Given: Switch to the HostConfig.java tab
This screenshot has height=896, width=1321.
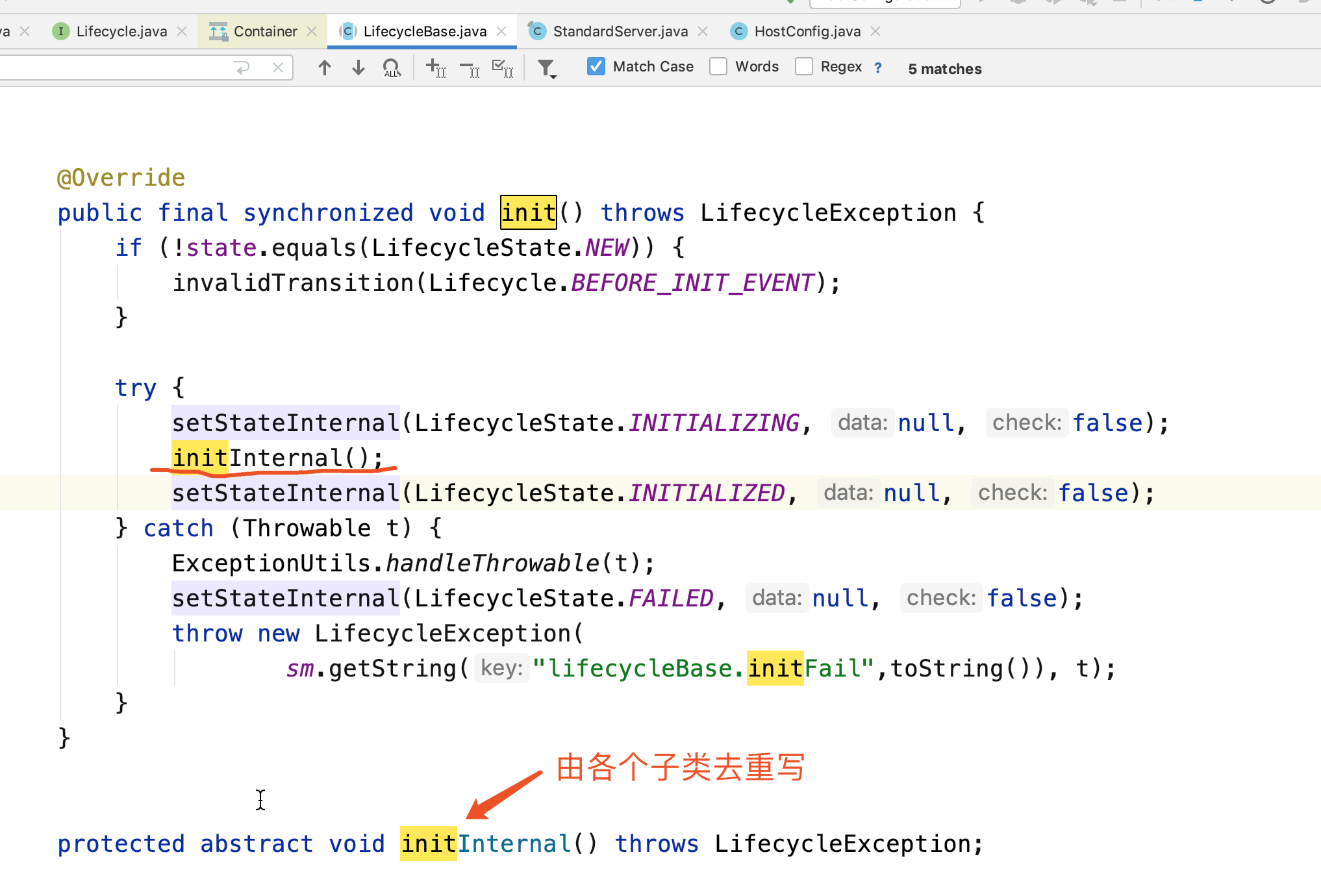Looking at the screenshot, I should [807, 31].
